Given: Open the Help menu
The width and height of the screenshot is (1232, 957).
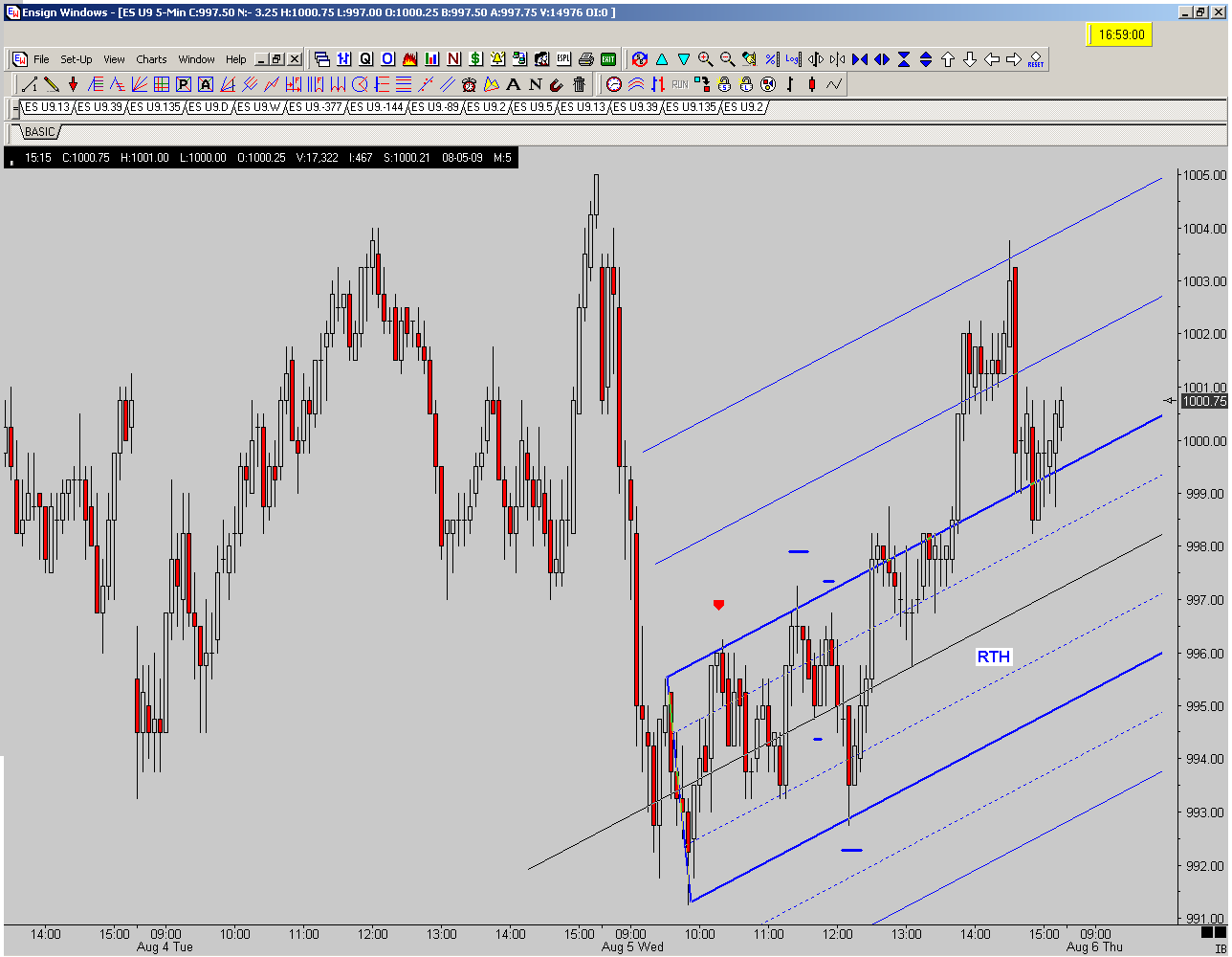Looking at the screenshot, I should click(235, 59).
